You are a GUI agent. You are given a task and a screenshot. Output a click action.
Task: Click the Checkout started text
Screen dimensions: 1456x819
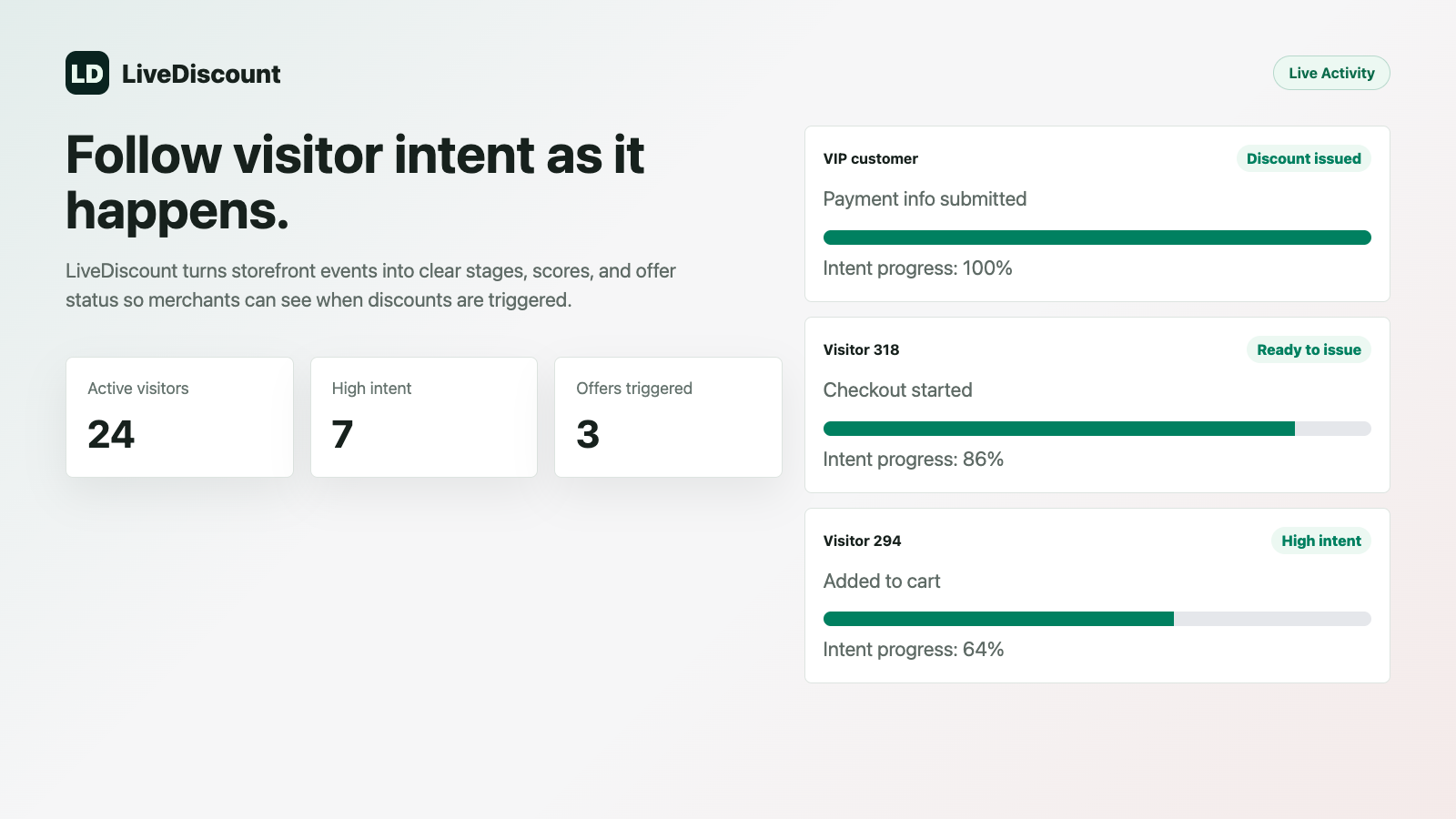click(897, 390)
